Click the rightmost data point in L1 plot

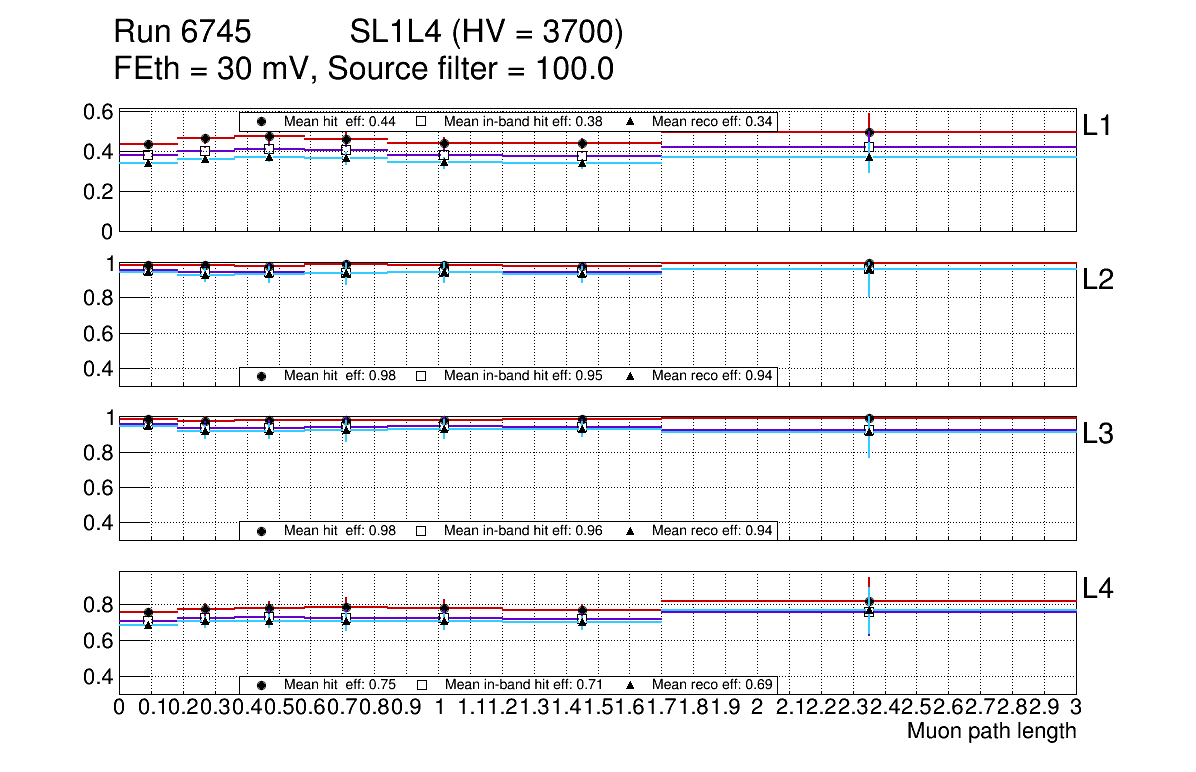(x=870, y=132)
